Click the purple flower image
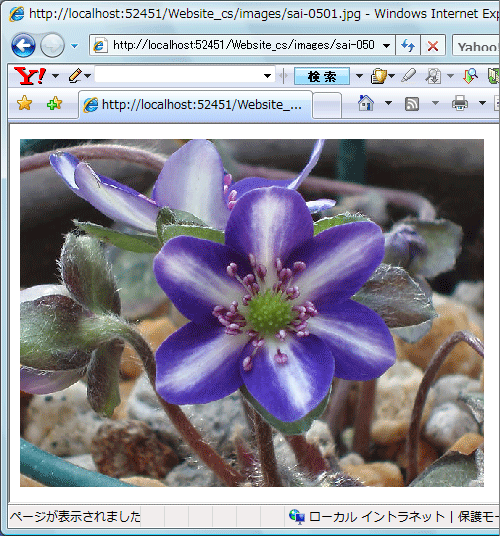 coord(252,312)
